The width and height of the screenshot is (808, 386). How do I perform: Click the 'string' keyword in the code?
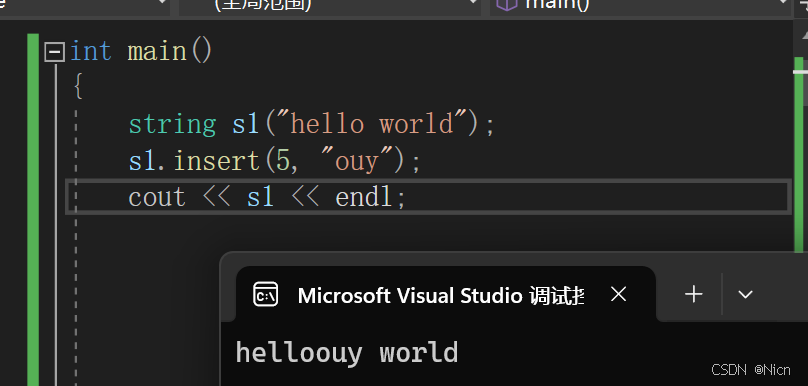tap(172, 125)
